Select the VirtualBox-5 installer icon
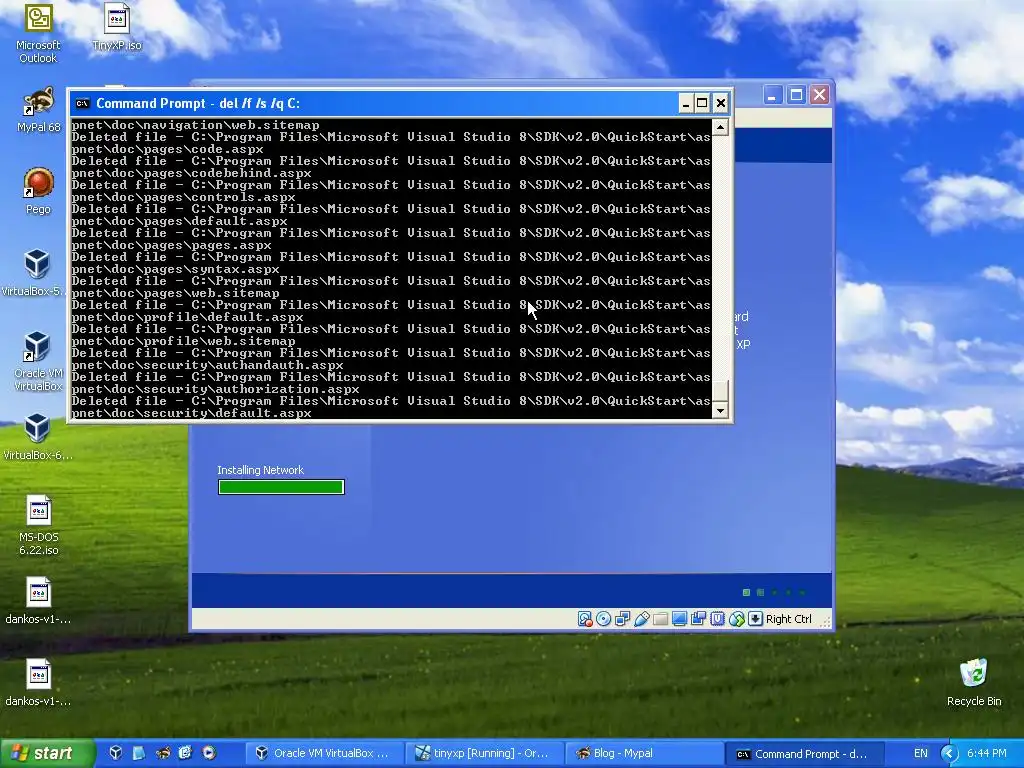Viewport: 1024px width, 768px height. pos(37,273)
